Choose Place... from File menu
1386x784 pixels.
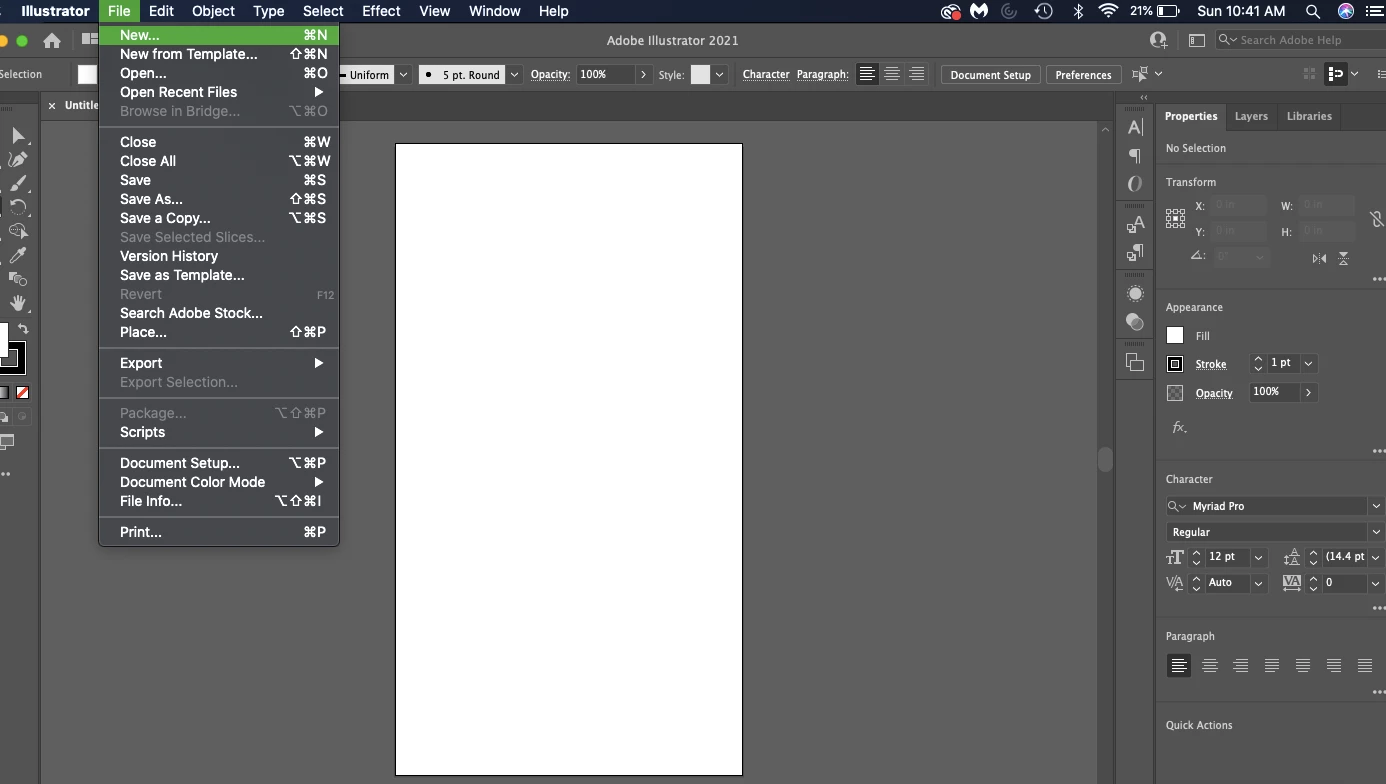219,332
